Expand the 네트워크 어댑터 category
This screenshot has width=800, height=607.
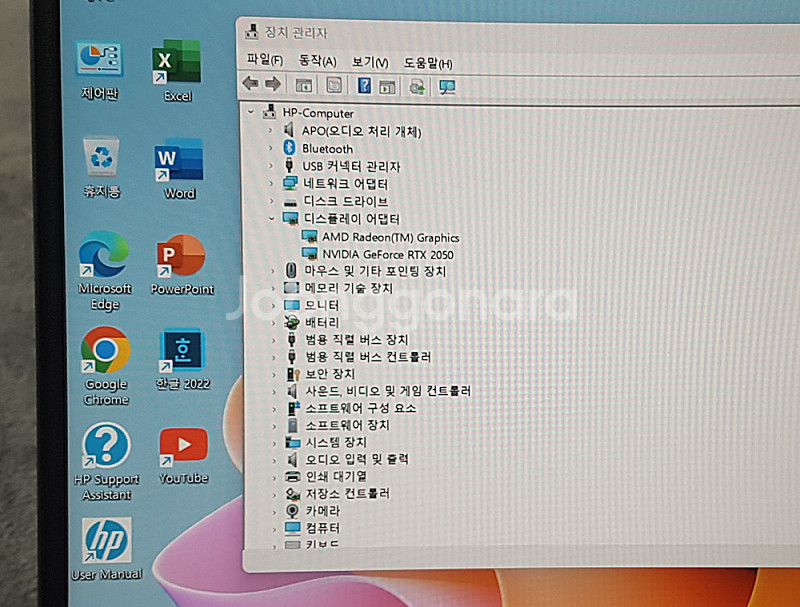[271, 183]
